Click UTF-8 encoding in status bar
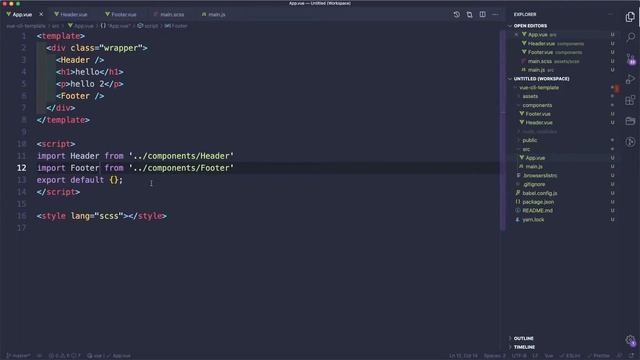This screenshot has width=640, height=360. [x=519, y=356]
